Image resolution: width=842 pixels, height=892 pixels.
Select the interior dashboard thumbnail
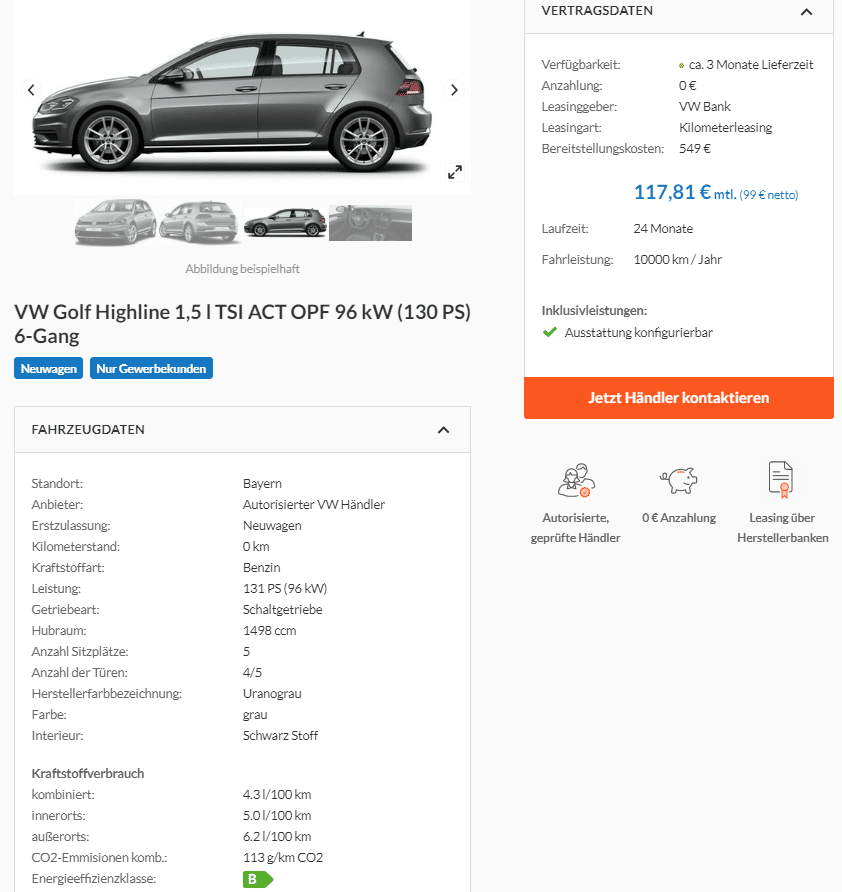pyautogui.click(x=370, y=223)
